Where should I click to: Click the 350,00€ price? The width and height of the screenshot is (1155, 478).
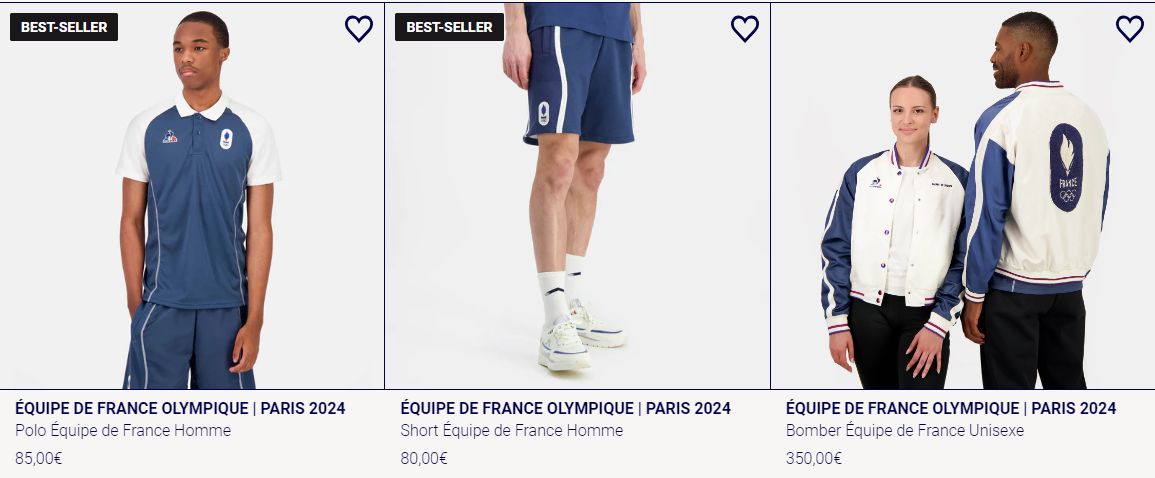tap(813, 459)
